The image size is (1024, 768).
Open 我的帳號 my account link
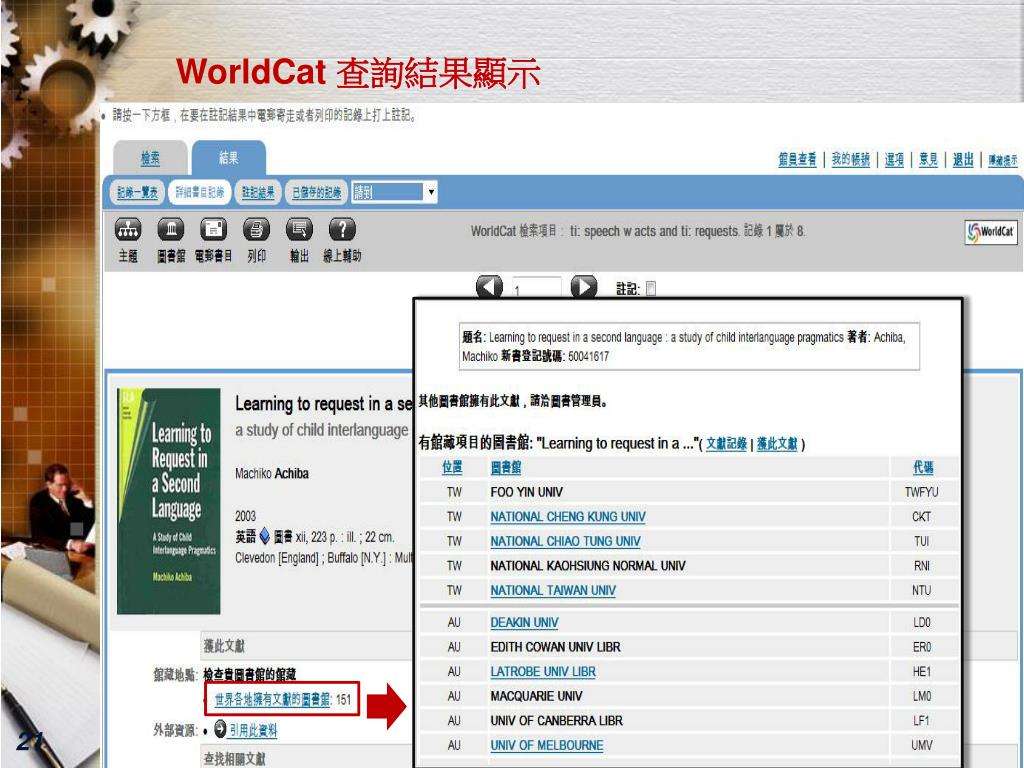tap(850, 159)
